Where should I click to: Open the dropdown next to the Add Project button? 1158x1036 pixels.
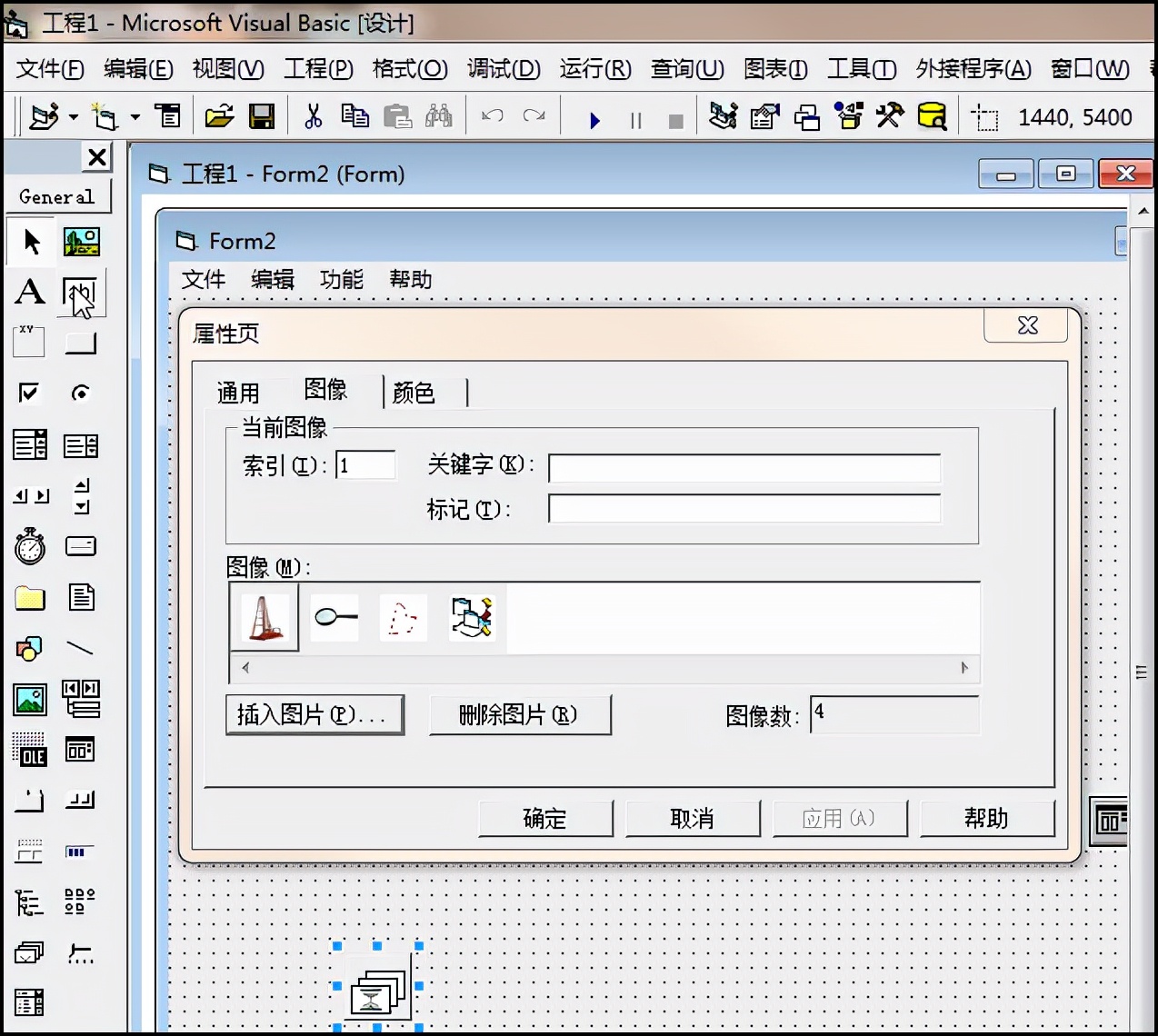click(72, 116)
